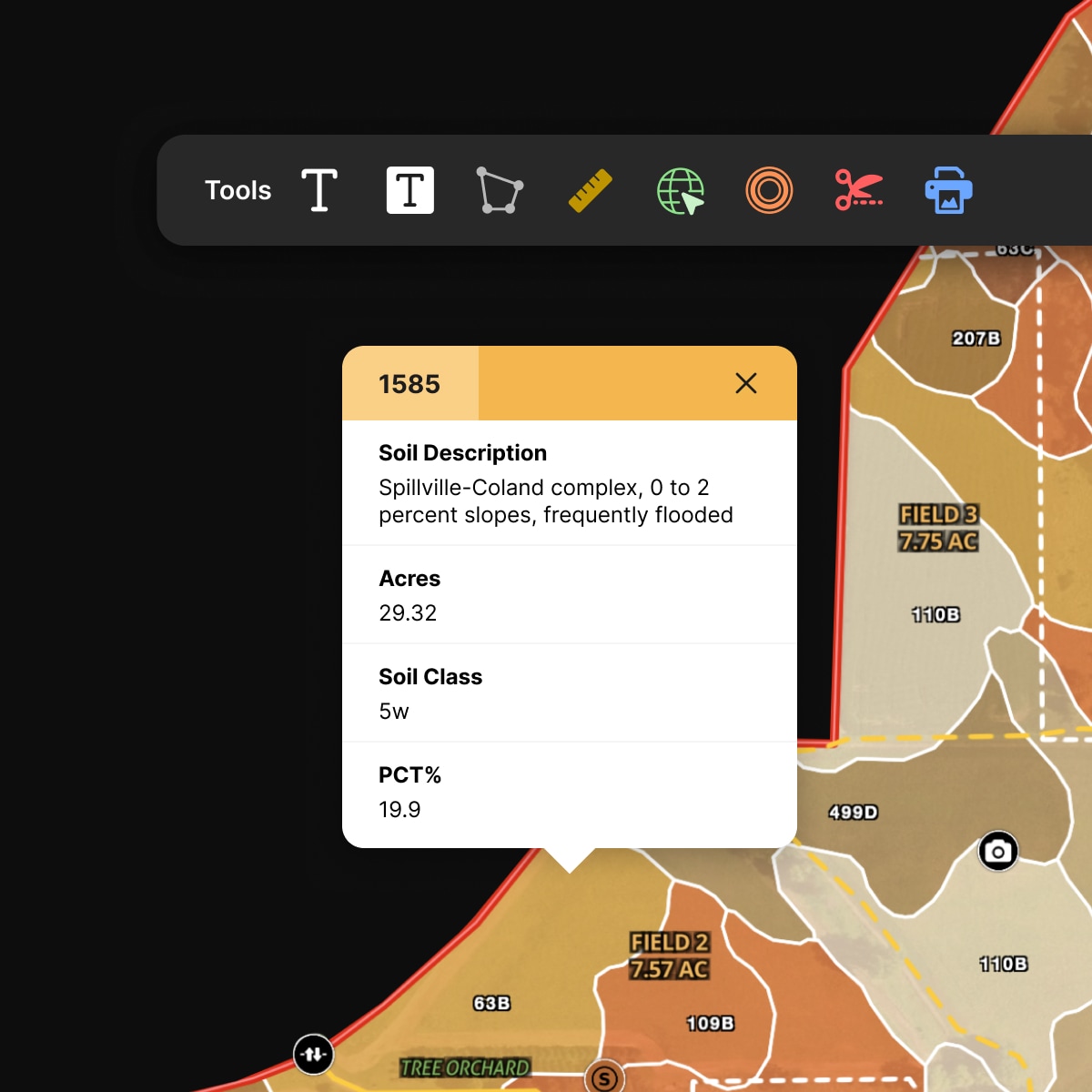The width and height of the screenshot is (1092, 1092).
Task: Click the Acres value 29.32
Action: point(408,613)
